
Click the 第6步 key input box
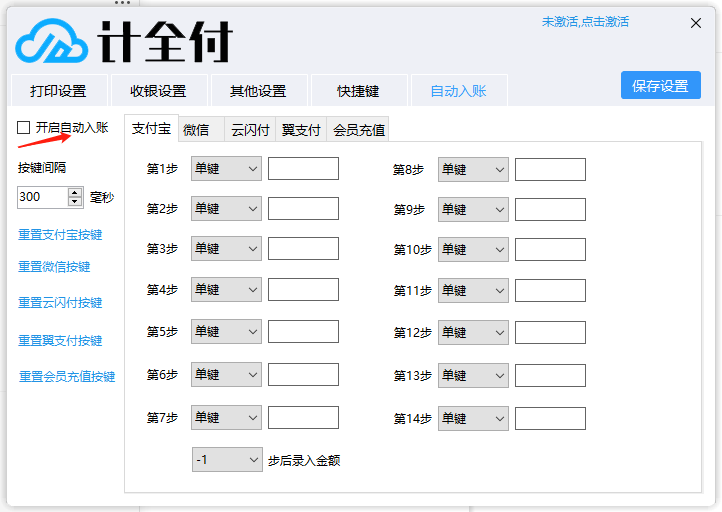pyautogui.click(x=303, y=375)
